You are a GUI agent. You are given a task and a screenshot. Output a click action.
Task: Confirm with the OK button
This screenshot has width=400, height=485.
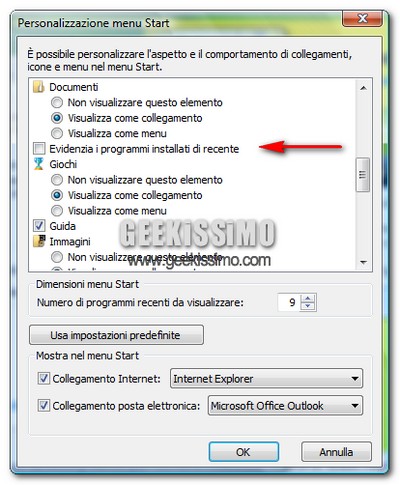pos(244,452)
